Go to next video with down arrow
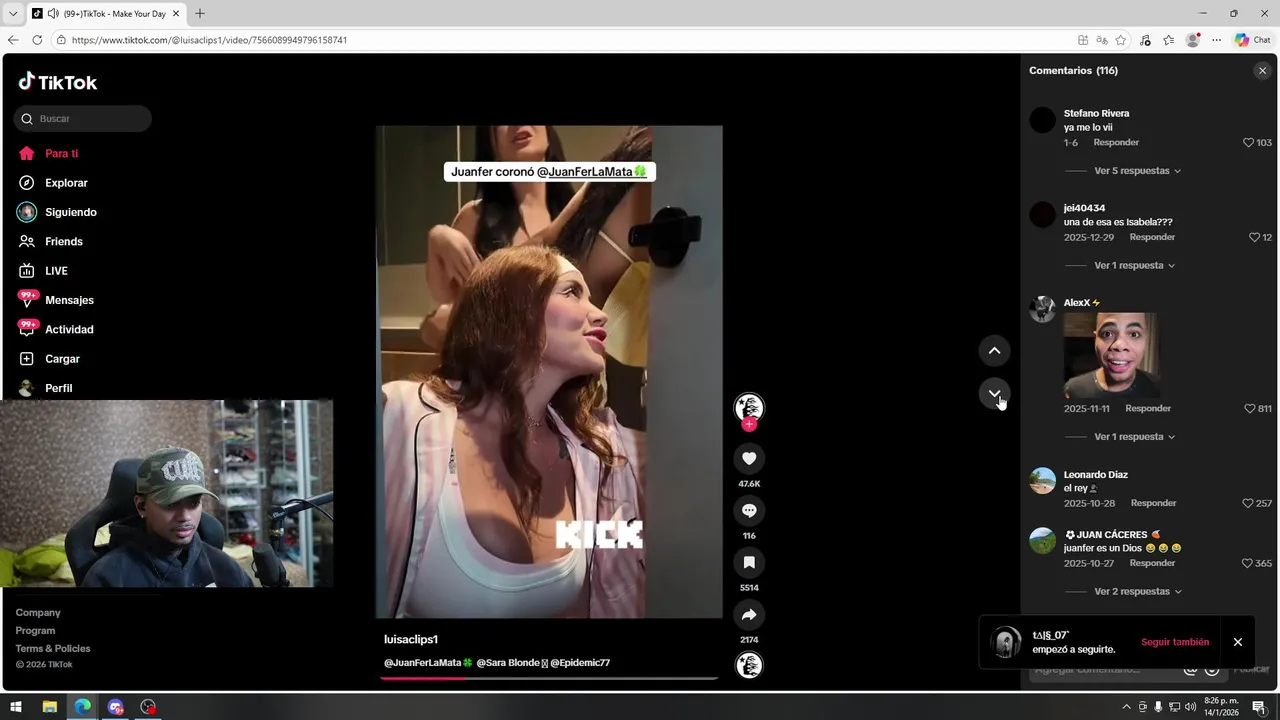The width and height of the screenshot is (1280, 720). pyautogui.click(x=994, y=393)
